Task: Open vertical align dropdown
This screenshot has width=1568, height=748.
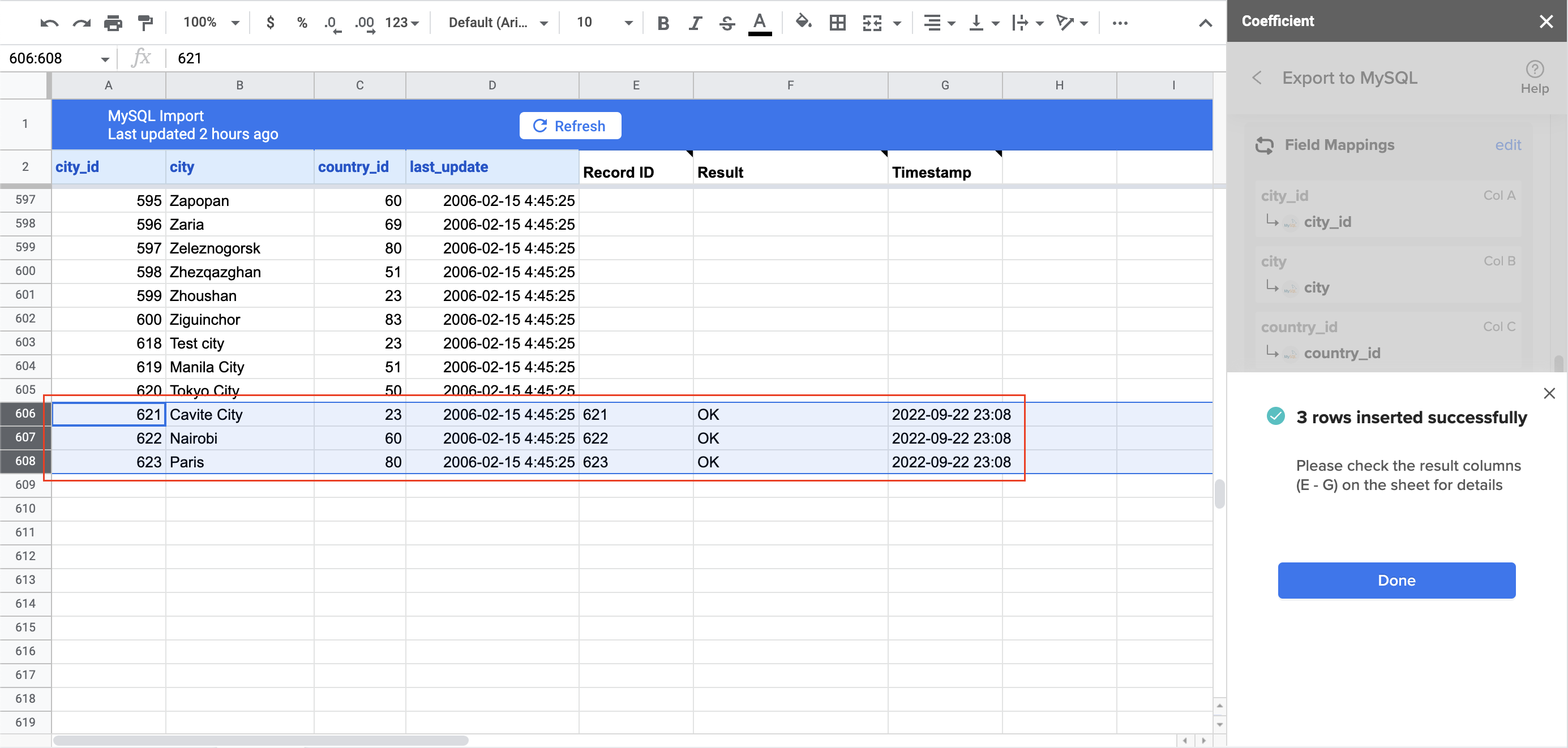Action: 984,23
